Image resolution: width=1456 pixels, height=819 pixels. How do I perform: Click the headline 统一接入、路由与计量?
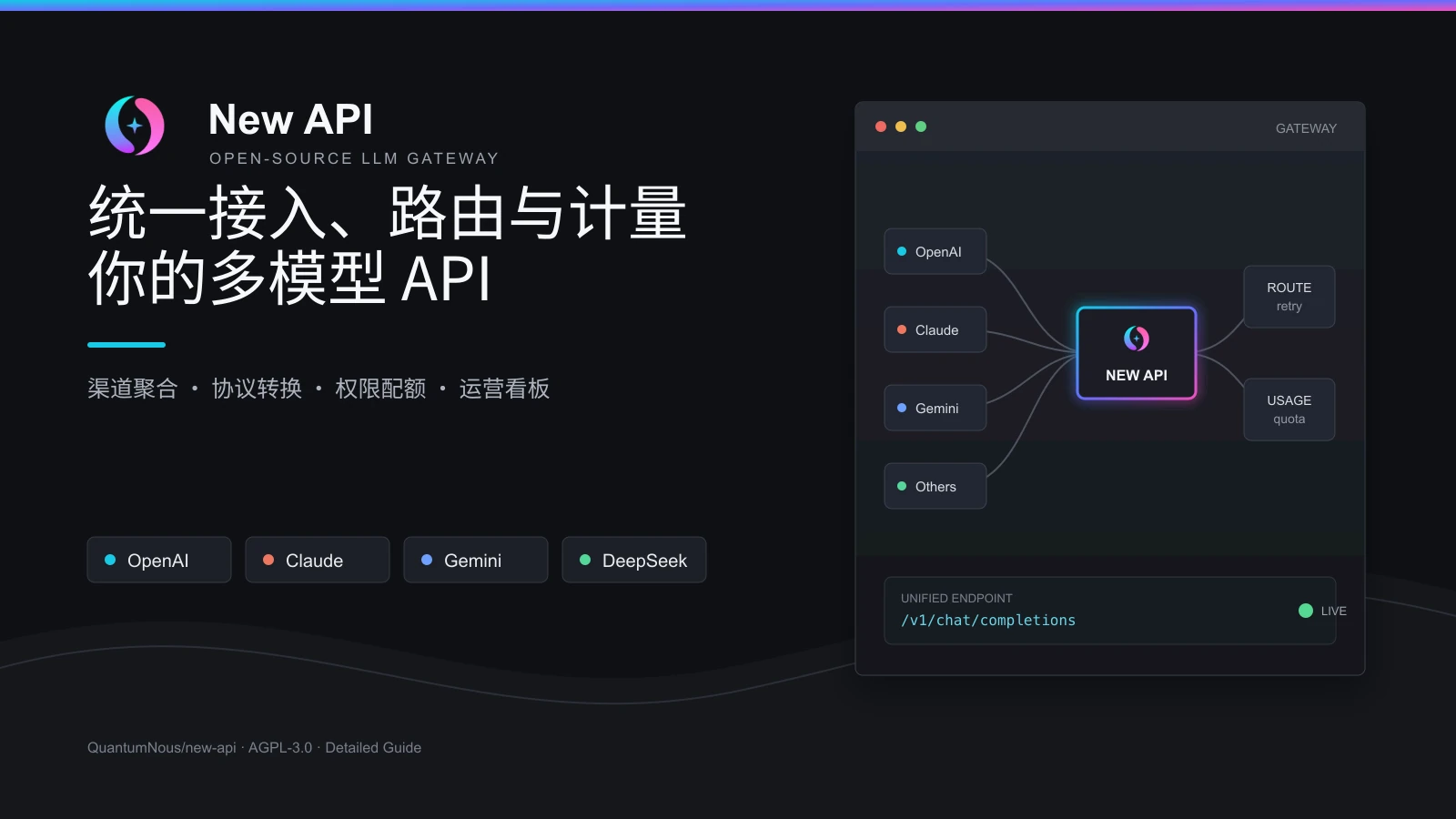point(388,213)
